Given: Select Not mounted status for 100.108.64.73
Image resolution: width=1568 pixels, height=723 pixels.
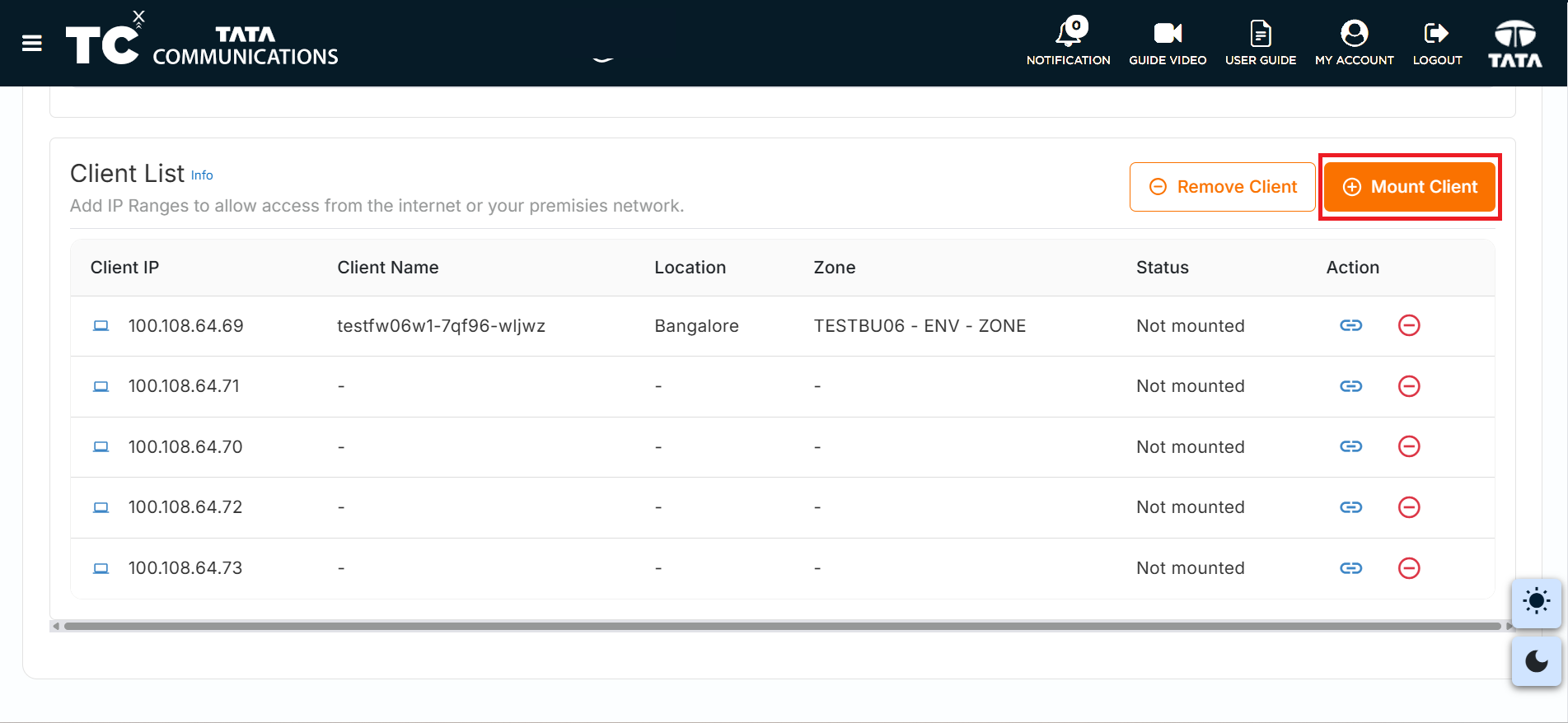Looking at the screenshot, I should coord(1191,568).
